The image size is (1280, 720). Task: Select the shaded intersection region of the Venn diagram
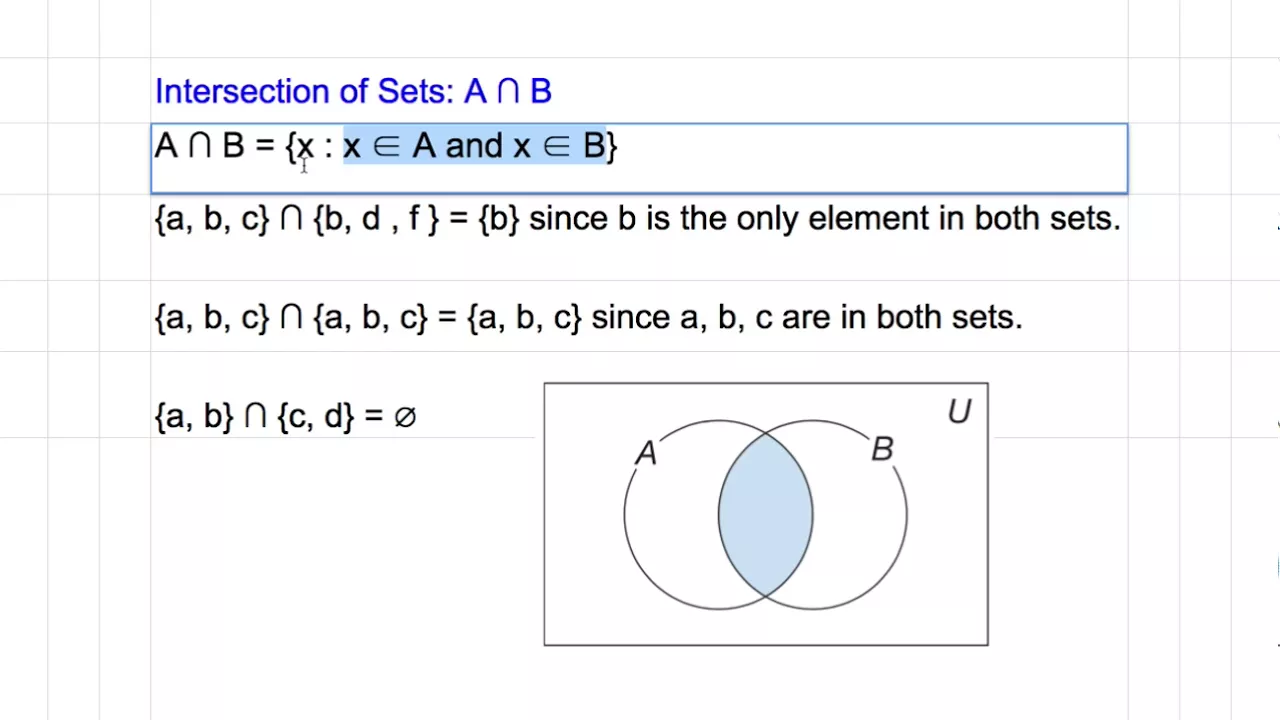pyautogui.click(x=765, y=515)
